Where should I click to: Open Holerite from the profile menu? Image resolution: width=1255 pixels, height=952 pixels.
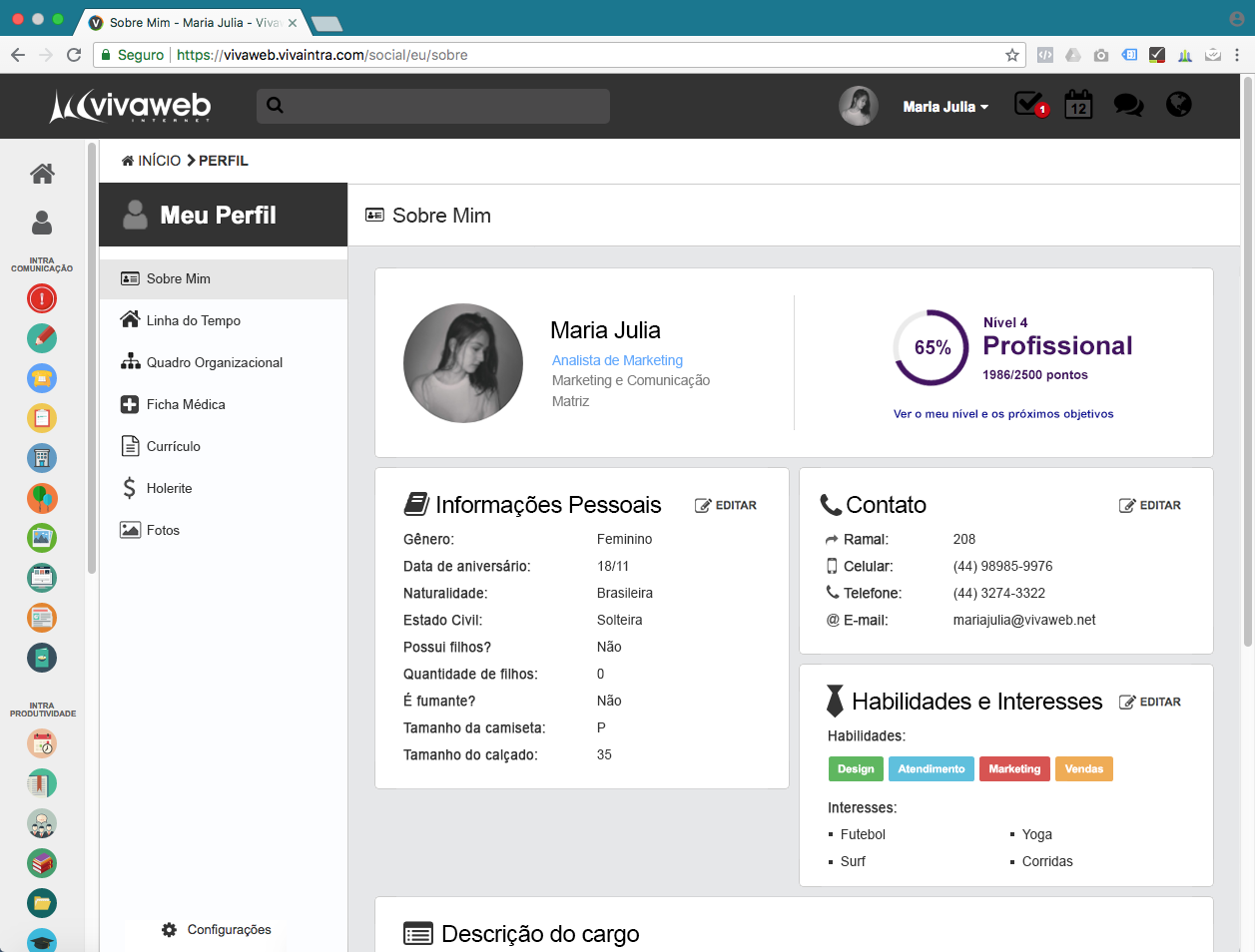click(x=169, y=488)
